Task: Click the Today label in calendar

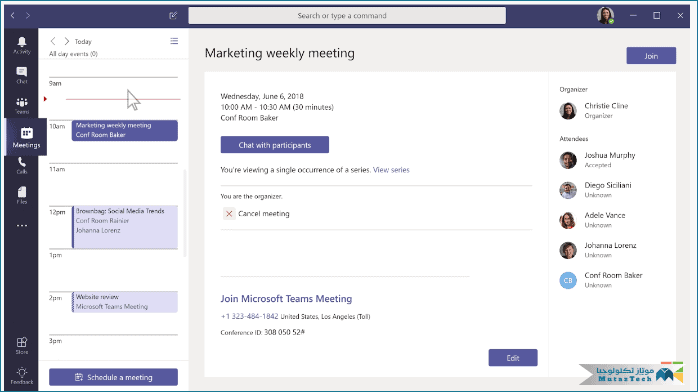Action: [83, 41]
